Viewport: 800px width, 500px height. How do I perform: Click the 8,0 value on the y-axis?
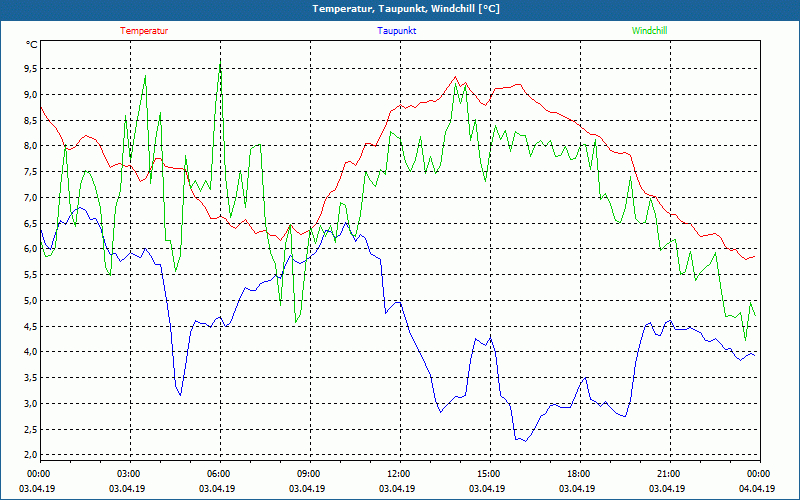(29, 146)
